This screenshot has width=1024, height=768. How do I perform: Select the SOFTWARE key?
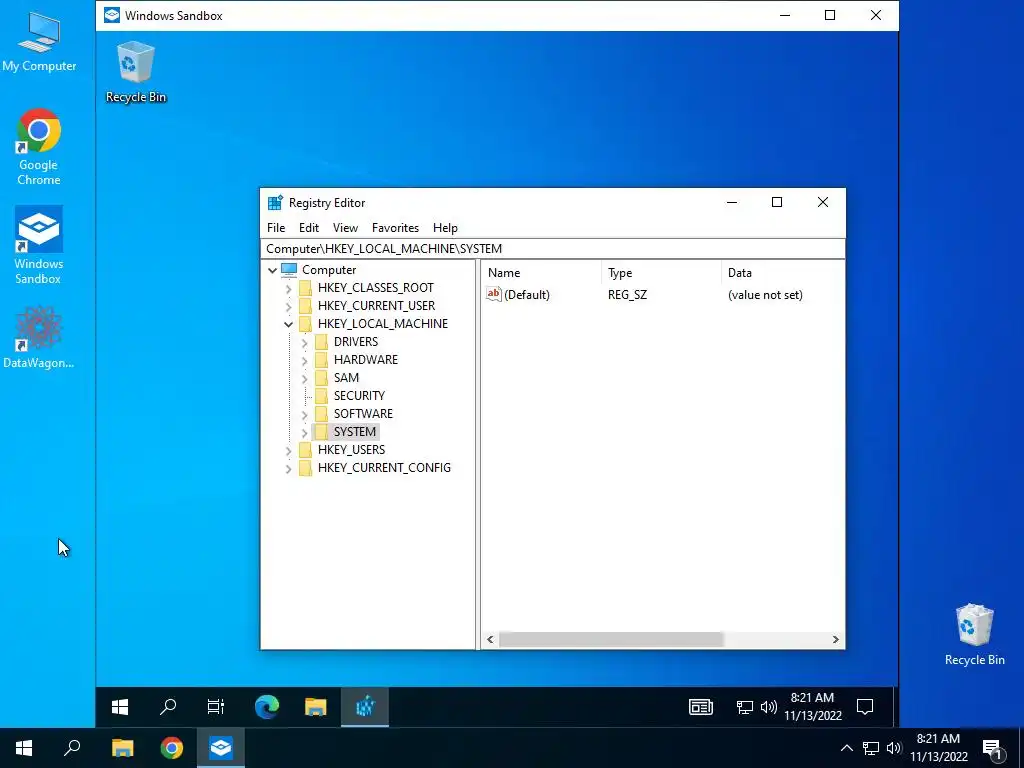point(363,414)
